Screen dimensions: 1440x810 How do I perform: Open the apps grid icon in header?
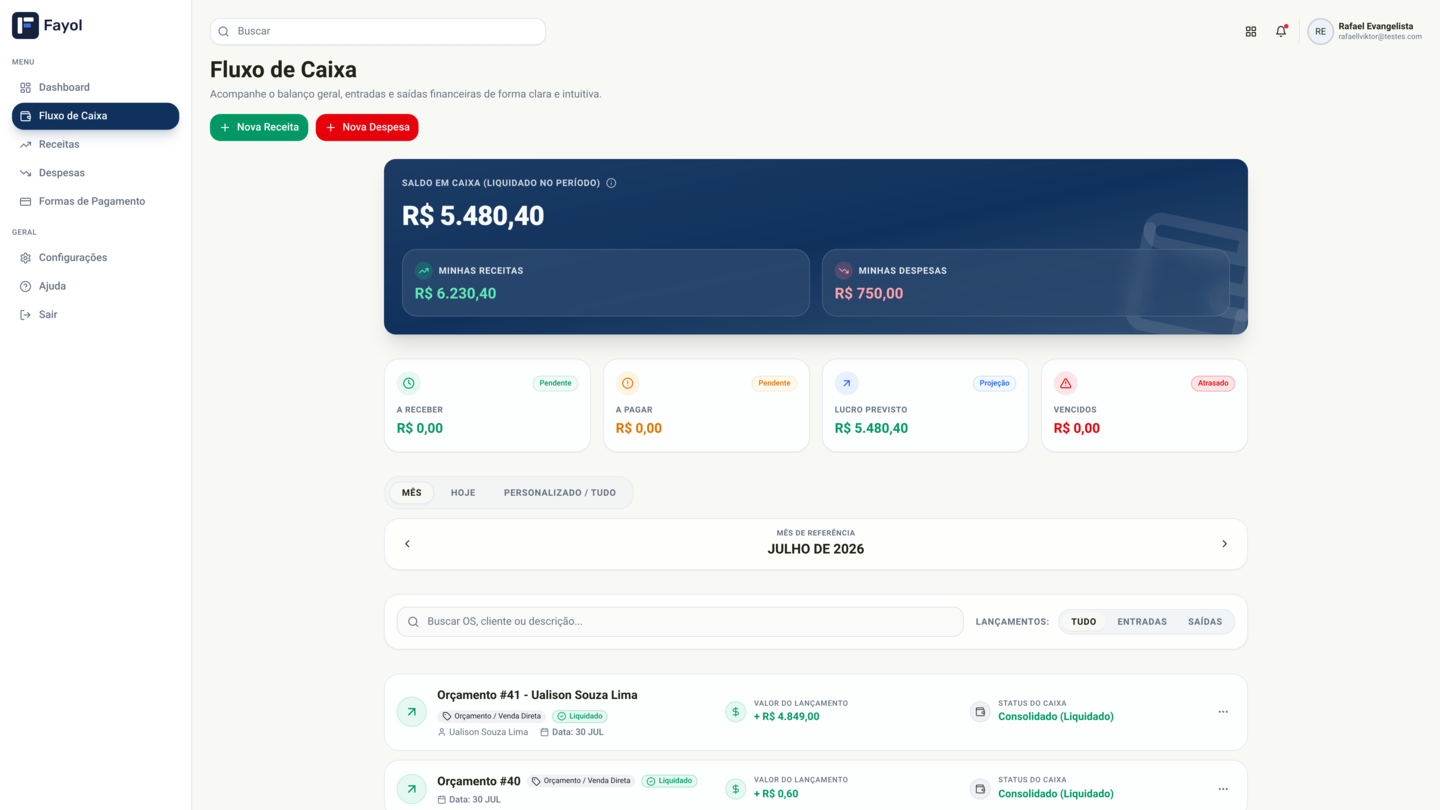point(1251,32)
